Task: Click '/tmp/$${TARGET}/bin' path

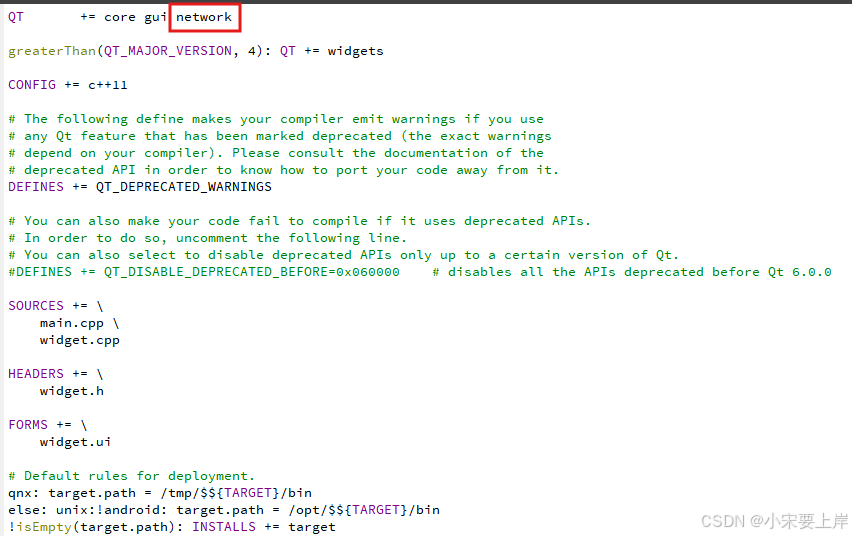Action: point(236,493)
